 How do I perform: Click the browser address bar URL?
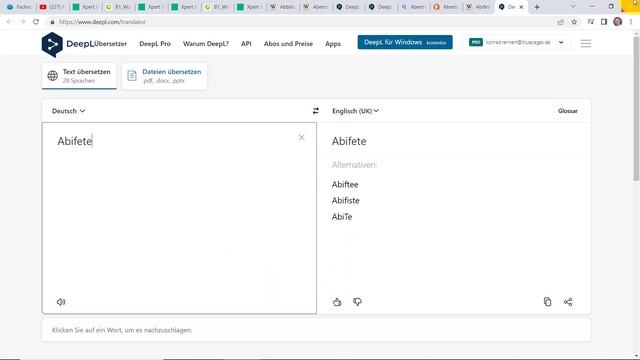(x=102, y=22)
